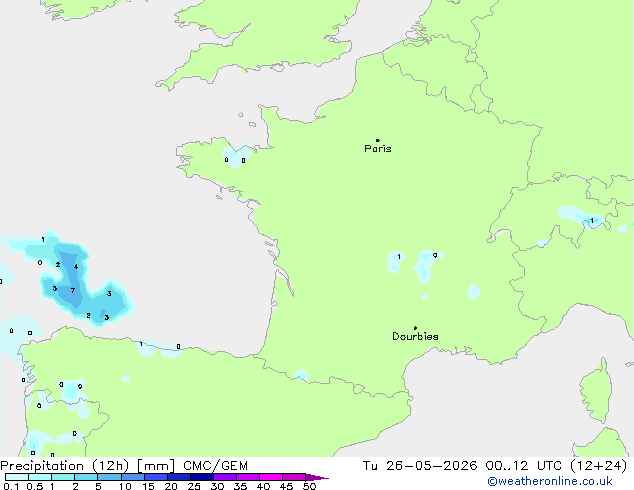Pick the 10 mm blue legend swatch
The height and width of the screenshot is (490, 634).
[133, 477]
